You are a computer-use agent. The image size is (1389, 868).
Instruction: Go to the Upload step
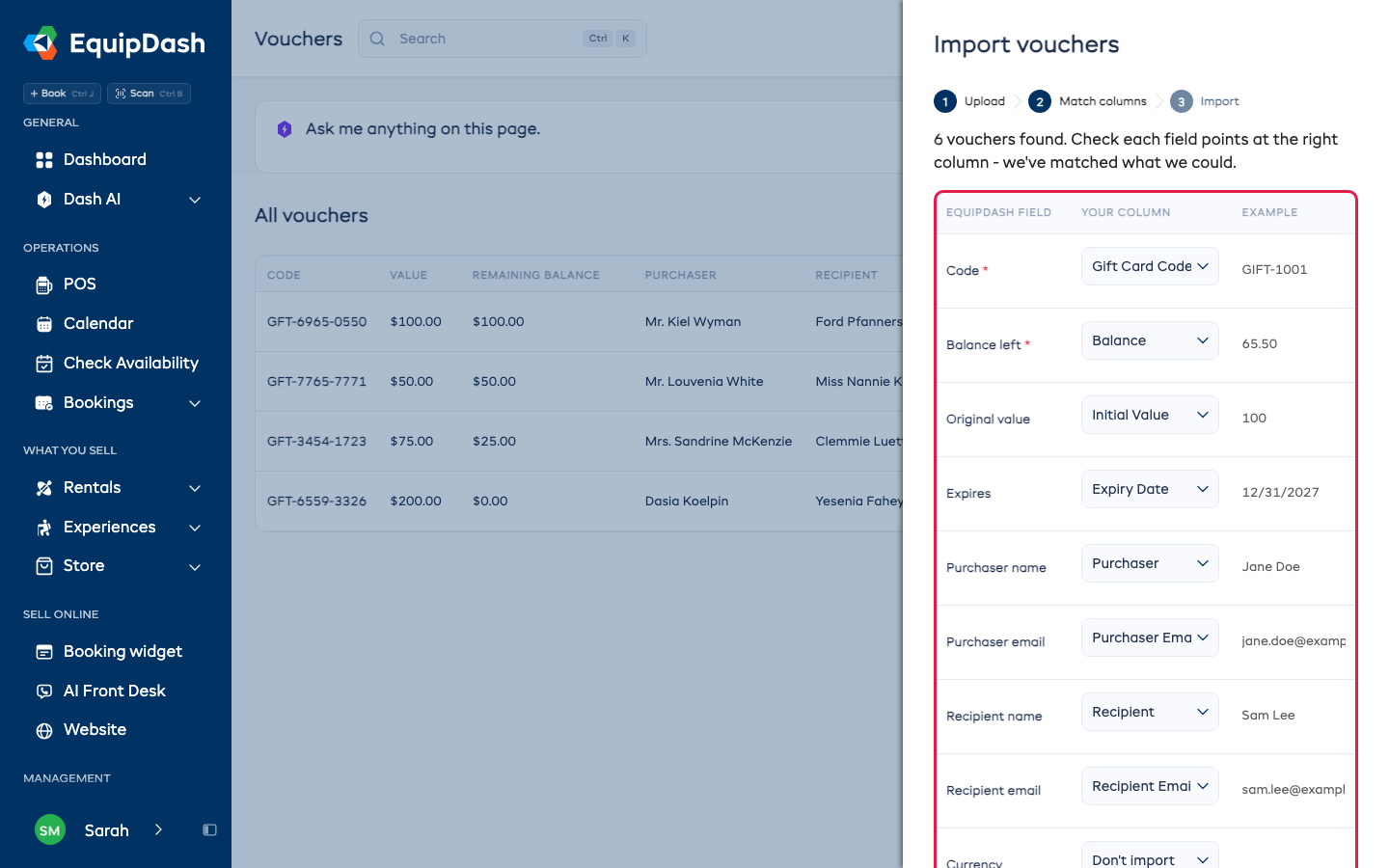969,101
